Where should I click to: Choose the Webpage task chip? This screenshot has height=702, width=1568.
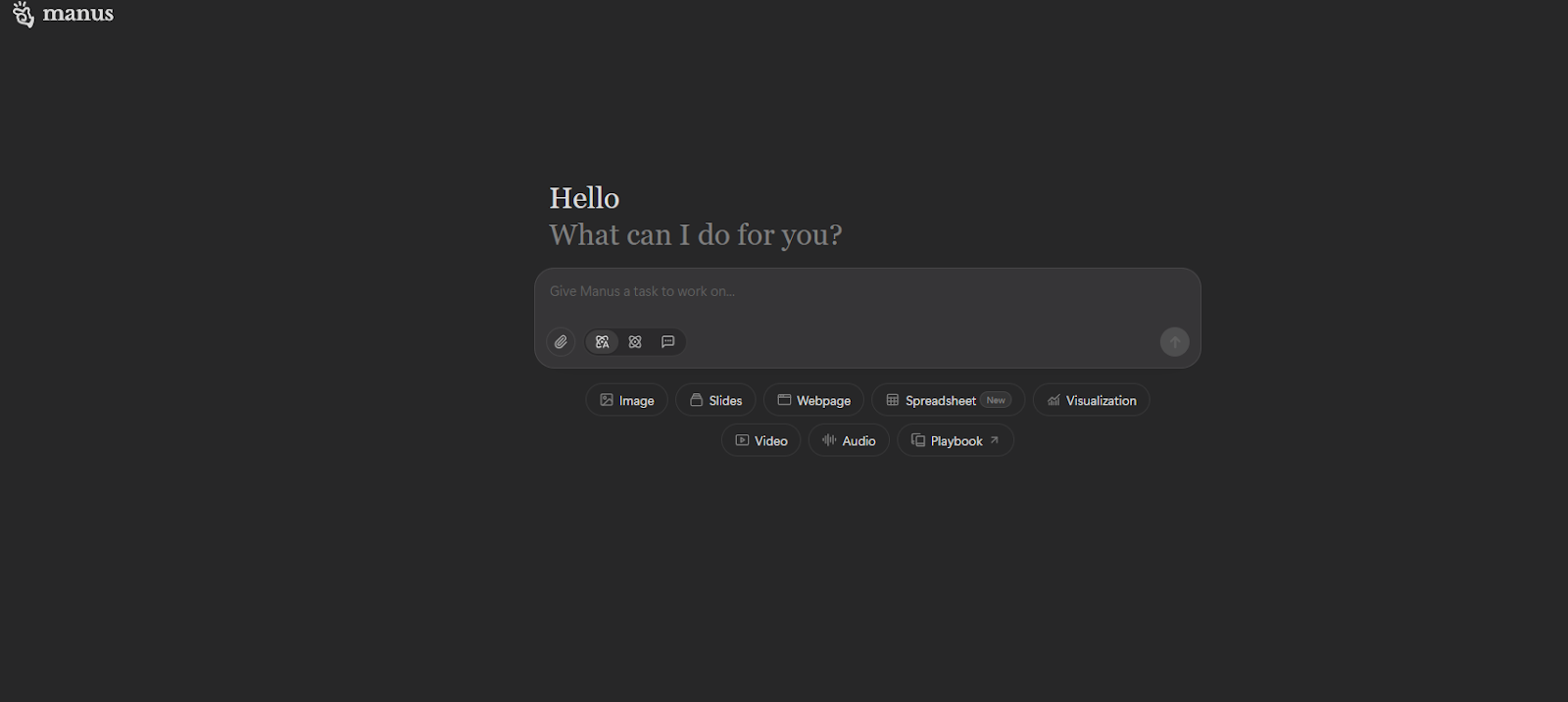pyautogui.click(x=813, y=400)
